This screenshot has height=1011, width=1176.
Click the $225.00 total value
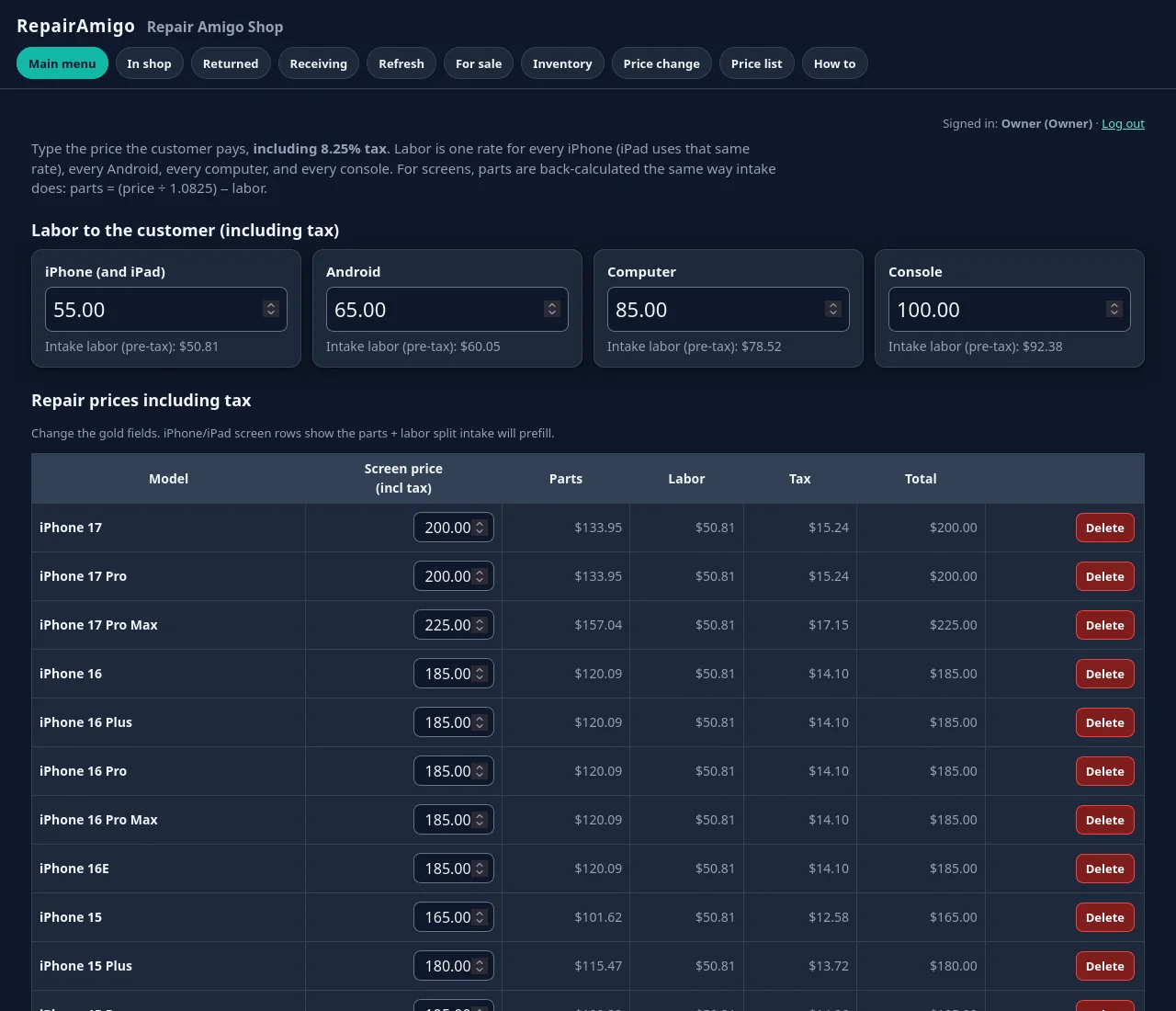click(954, 625)
